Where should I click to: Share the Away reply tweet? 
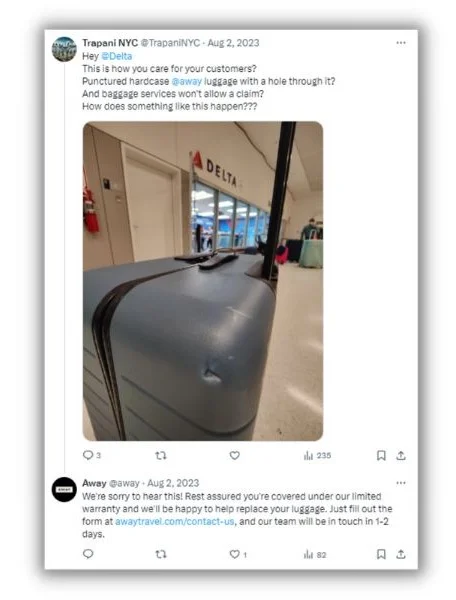pos(401,554)
